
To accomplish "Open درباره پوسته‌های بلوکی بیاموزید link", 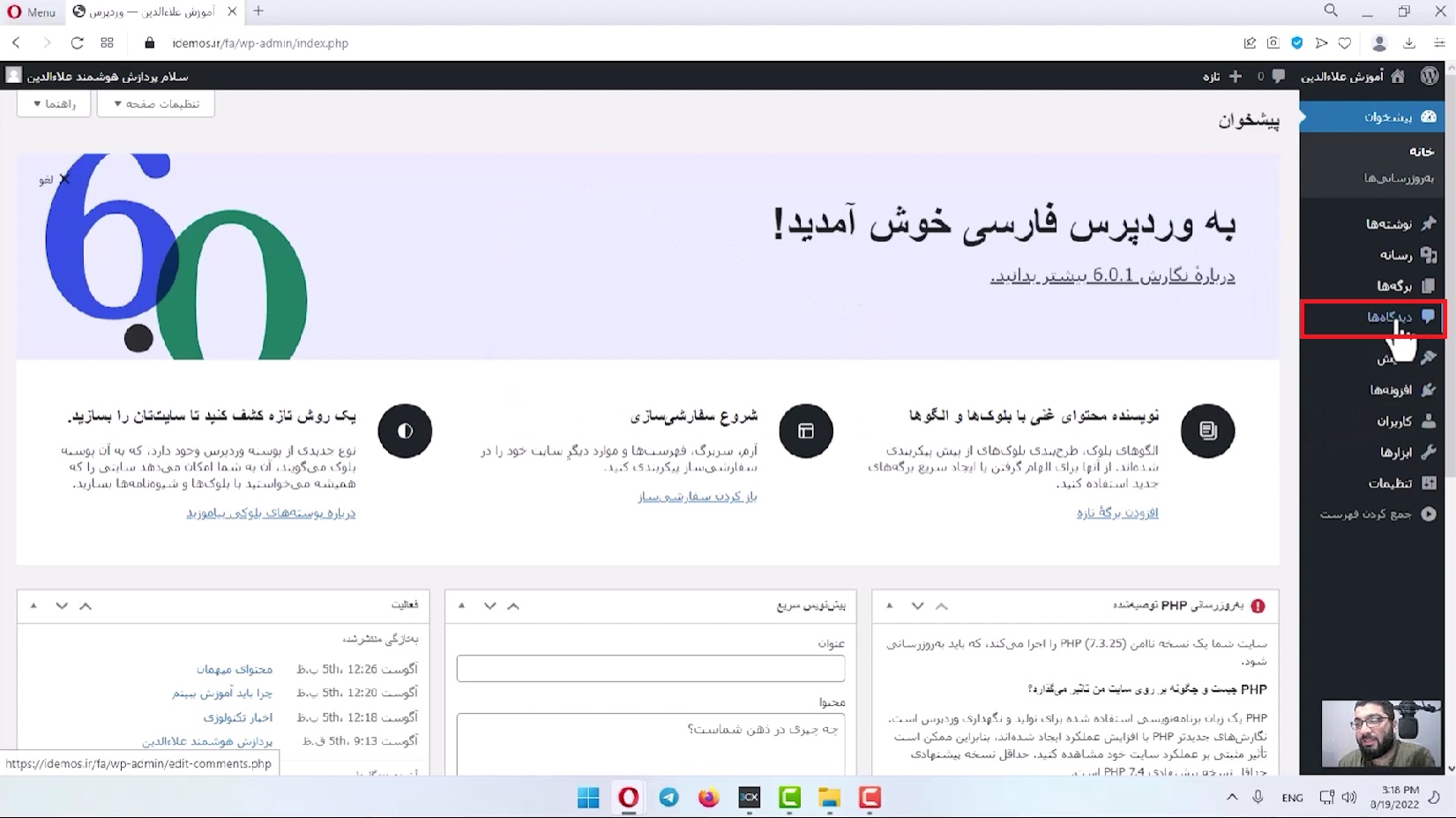I will click(271, 513).
